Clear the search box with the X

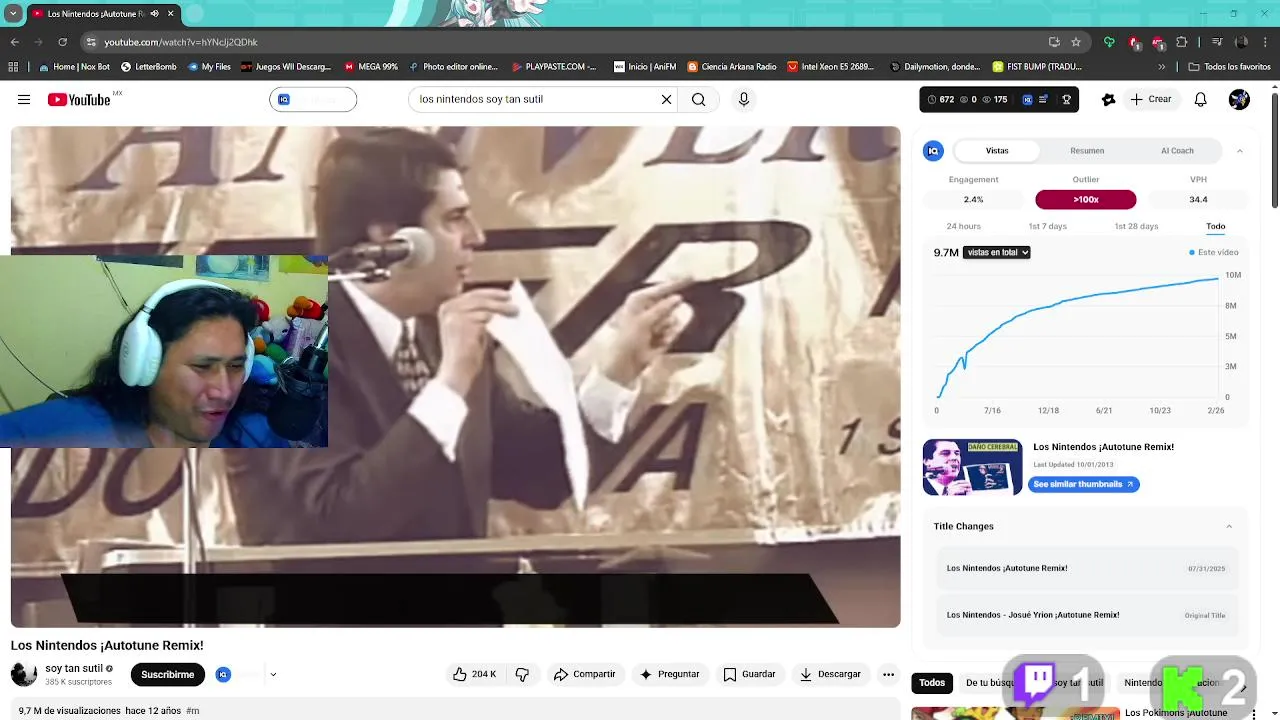point(666,99)
